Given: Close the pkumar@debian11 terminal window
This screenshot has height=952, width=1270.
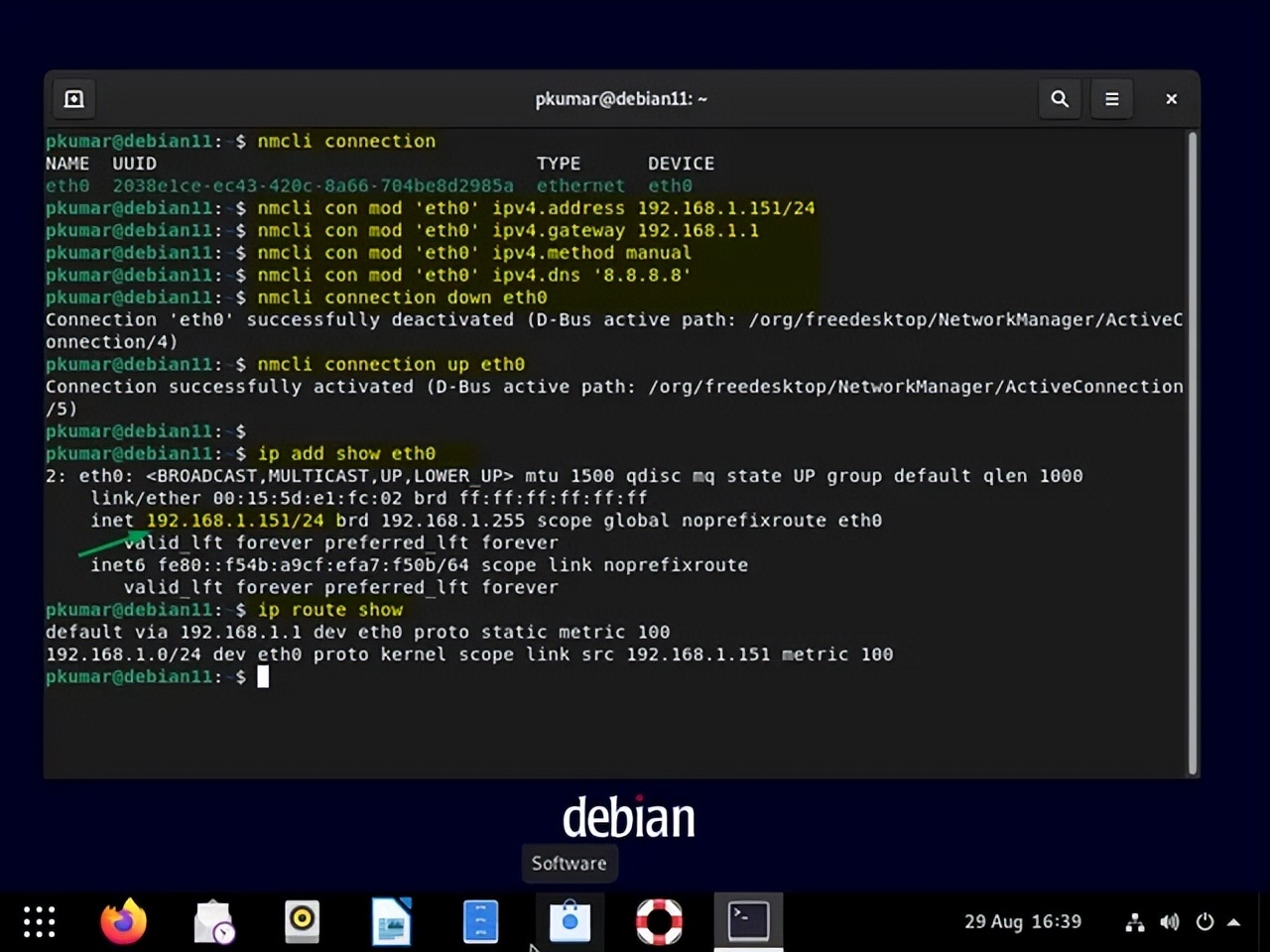Looking at the screenshot, I should click(x=1171, y=99).
